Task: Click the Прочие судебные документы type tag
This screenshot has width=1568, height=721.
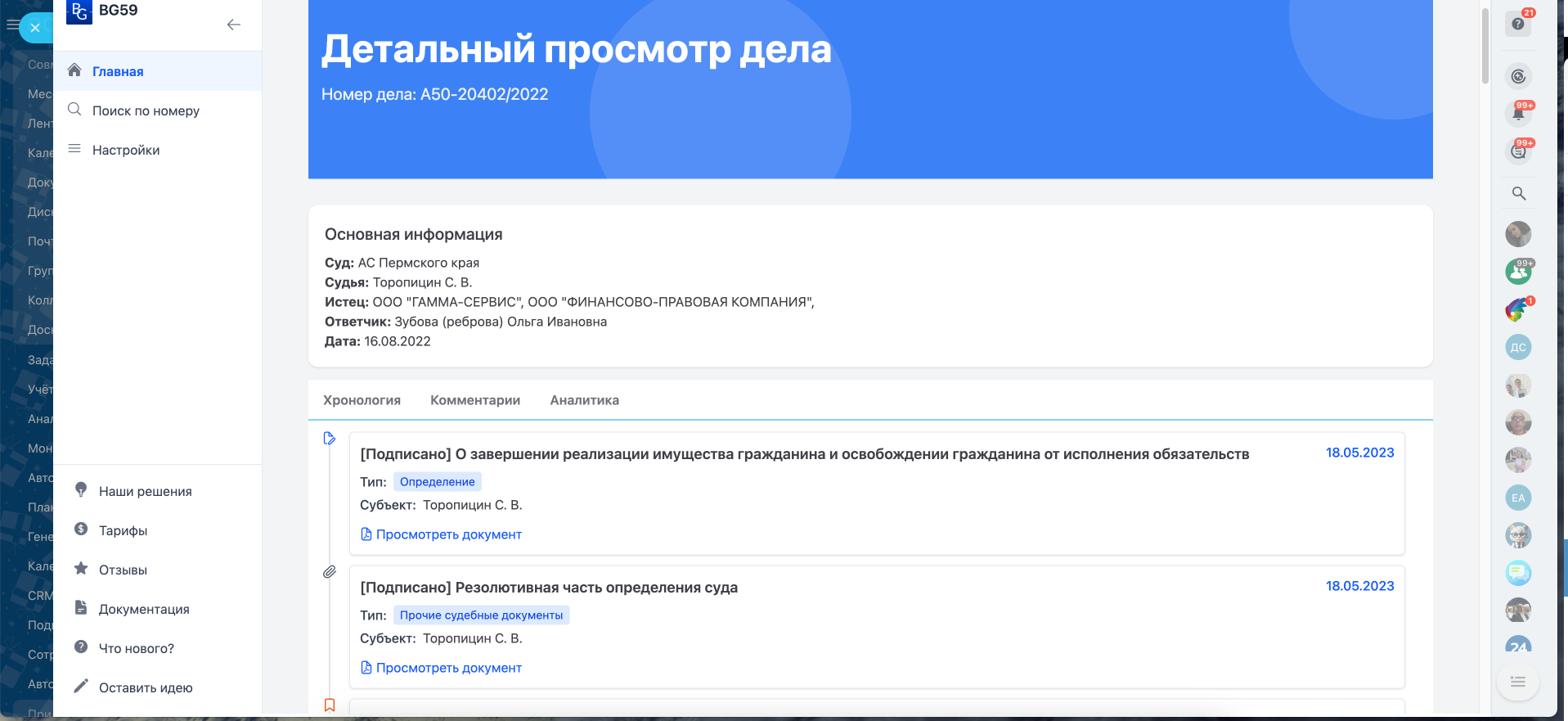Action: coord(481,615)
